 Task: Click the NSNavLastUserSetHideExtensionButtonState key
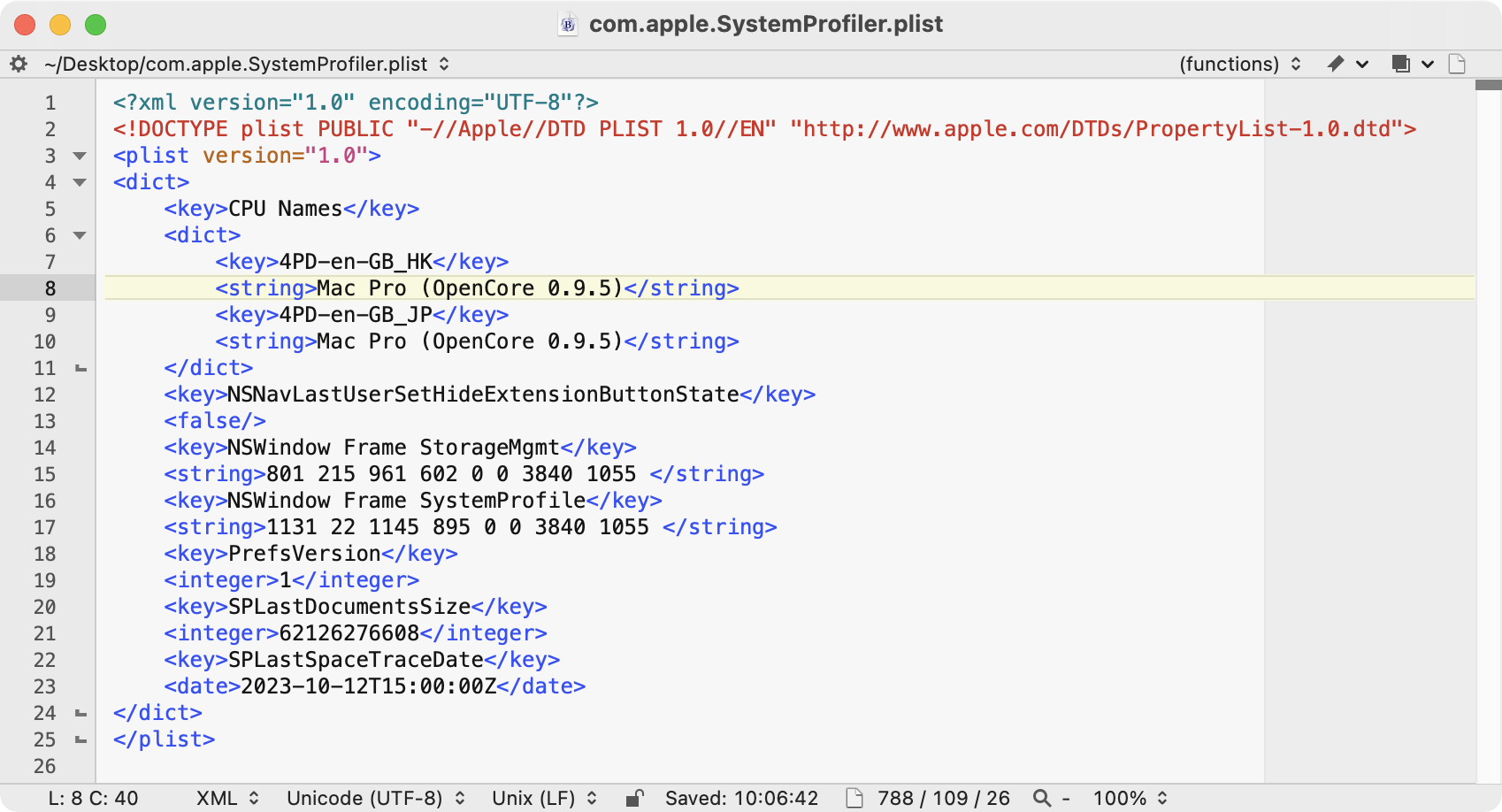click(x=490, y=395)
